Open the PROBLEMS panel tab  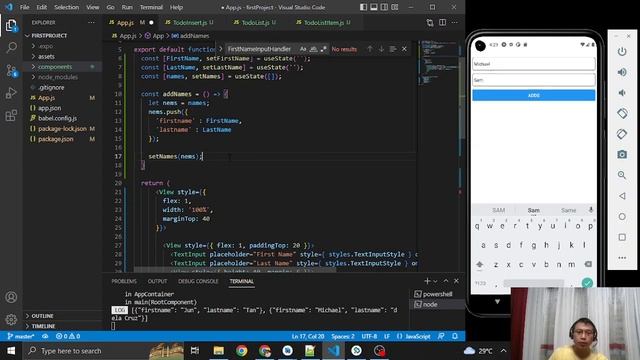coord(124,281)
